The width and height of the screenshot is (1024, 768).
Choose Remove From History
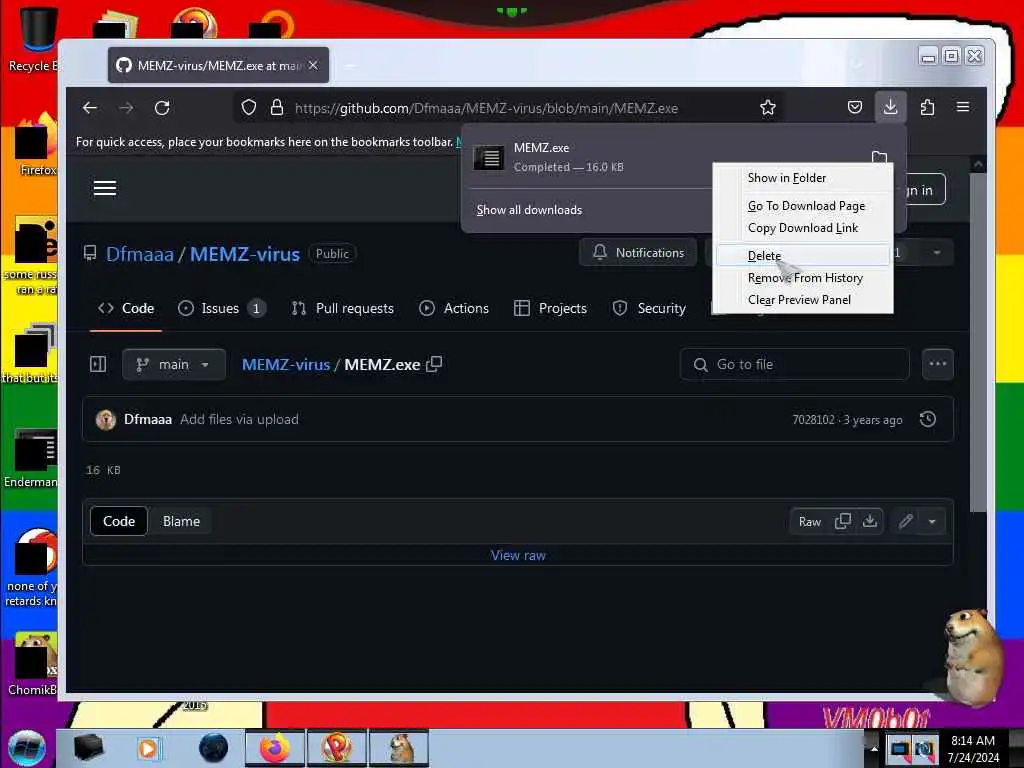pos(803,278)
